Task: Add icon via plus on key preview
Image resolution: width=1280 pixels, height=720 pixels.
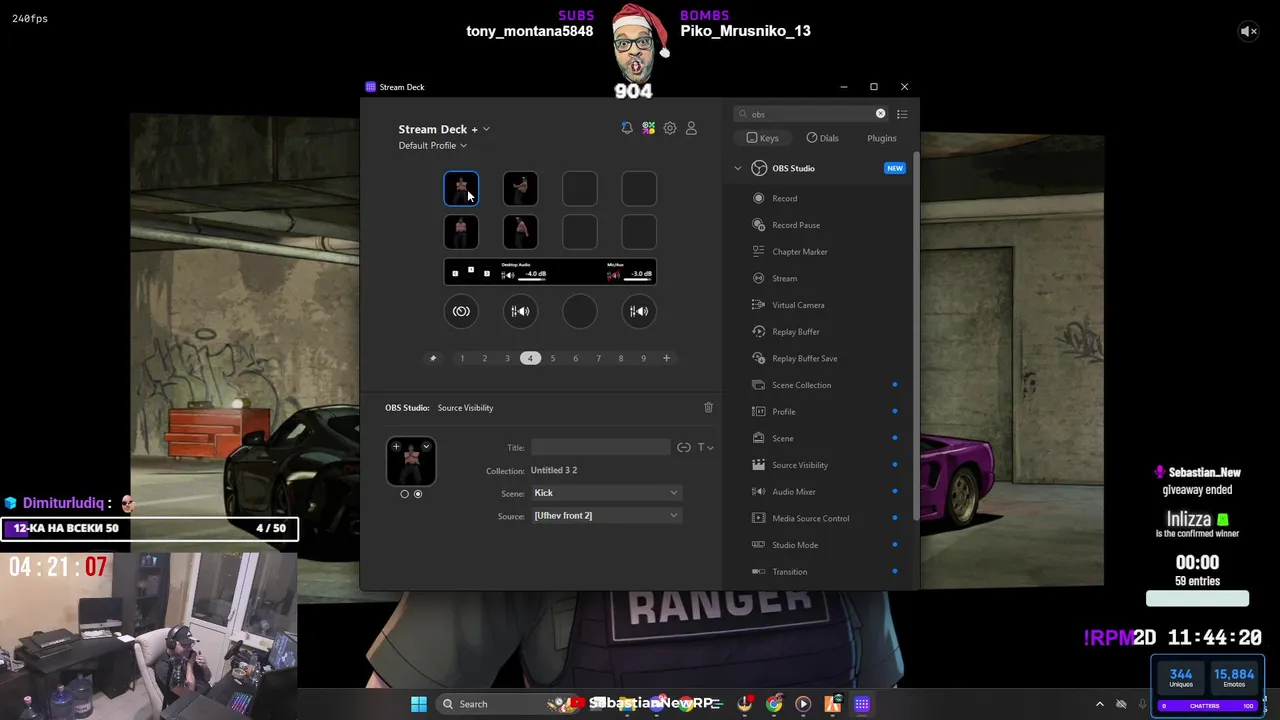Action: (396, 447)
